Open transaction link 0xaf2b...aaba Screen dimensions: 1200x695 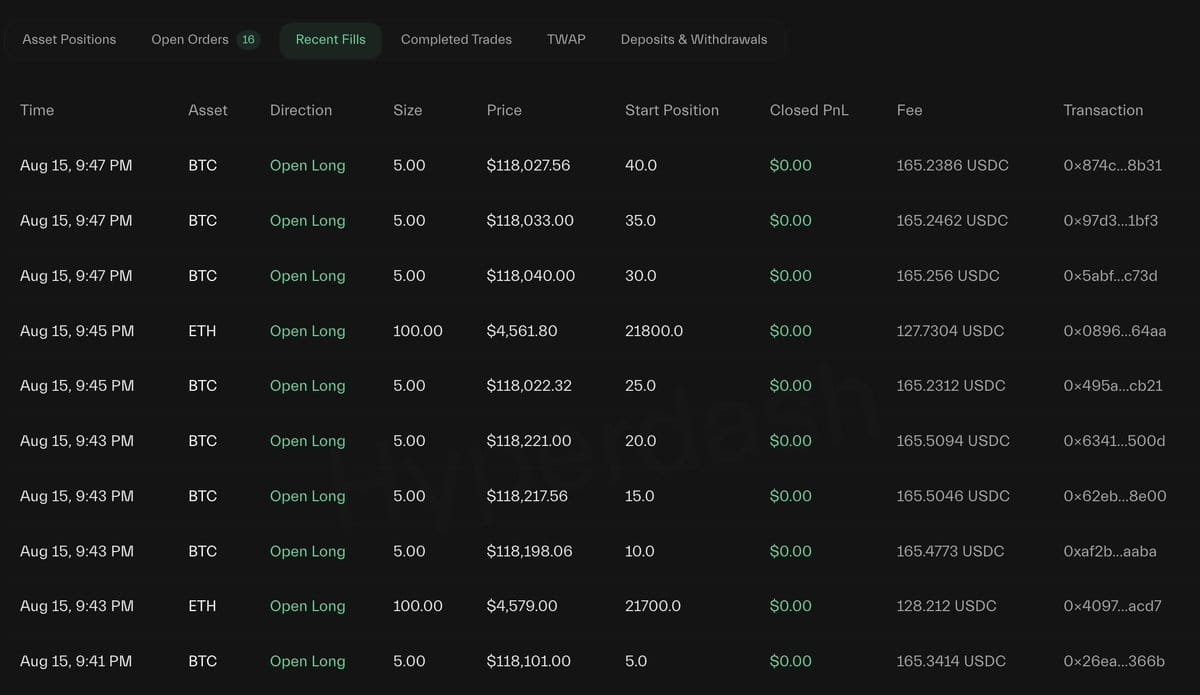point(1110,551)
